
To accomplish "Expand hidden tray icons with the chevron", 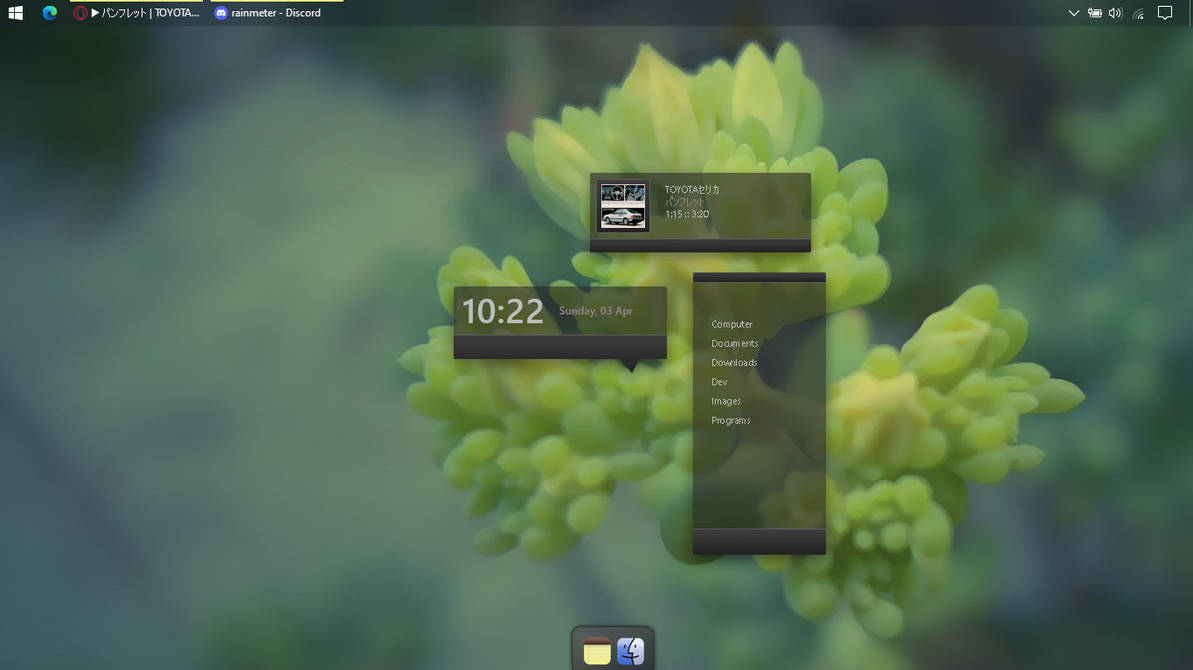I will pyautogui.click(x=1074, y=13).
